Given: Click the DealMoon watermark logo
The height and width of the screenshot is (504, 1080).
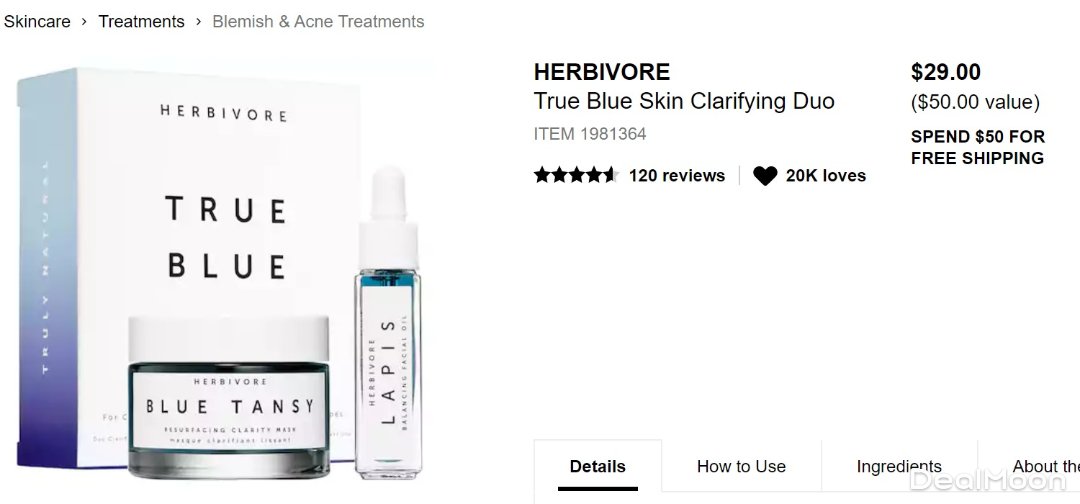Looking at the screenshot, I should [988, 480].
